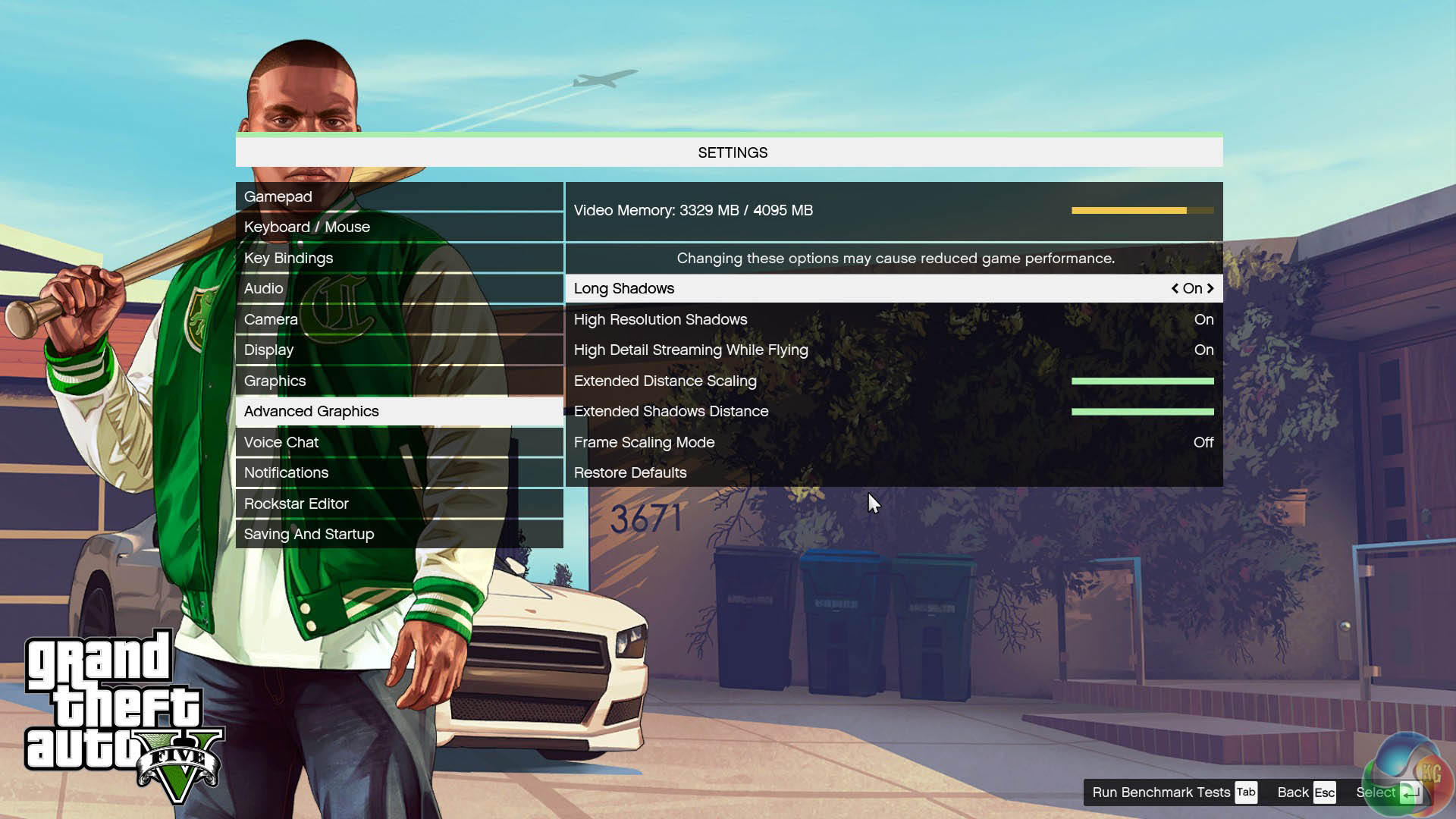1456x819 pixels.
Task: Adjust Extended Distance Scaling slider
Action: click(x=1142, y=381)
